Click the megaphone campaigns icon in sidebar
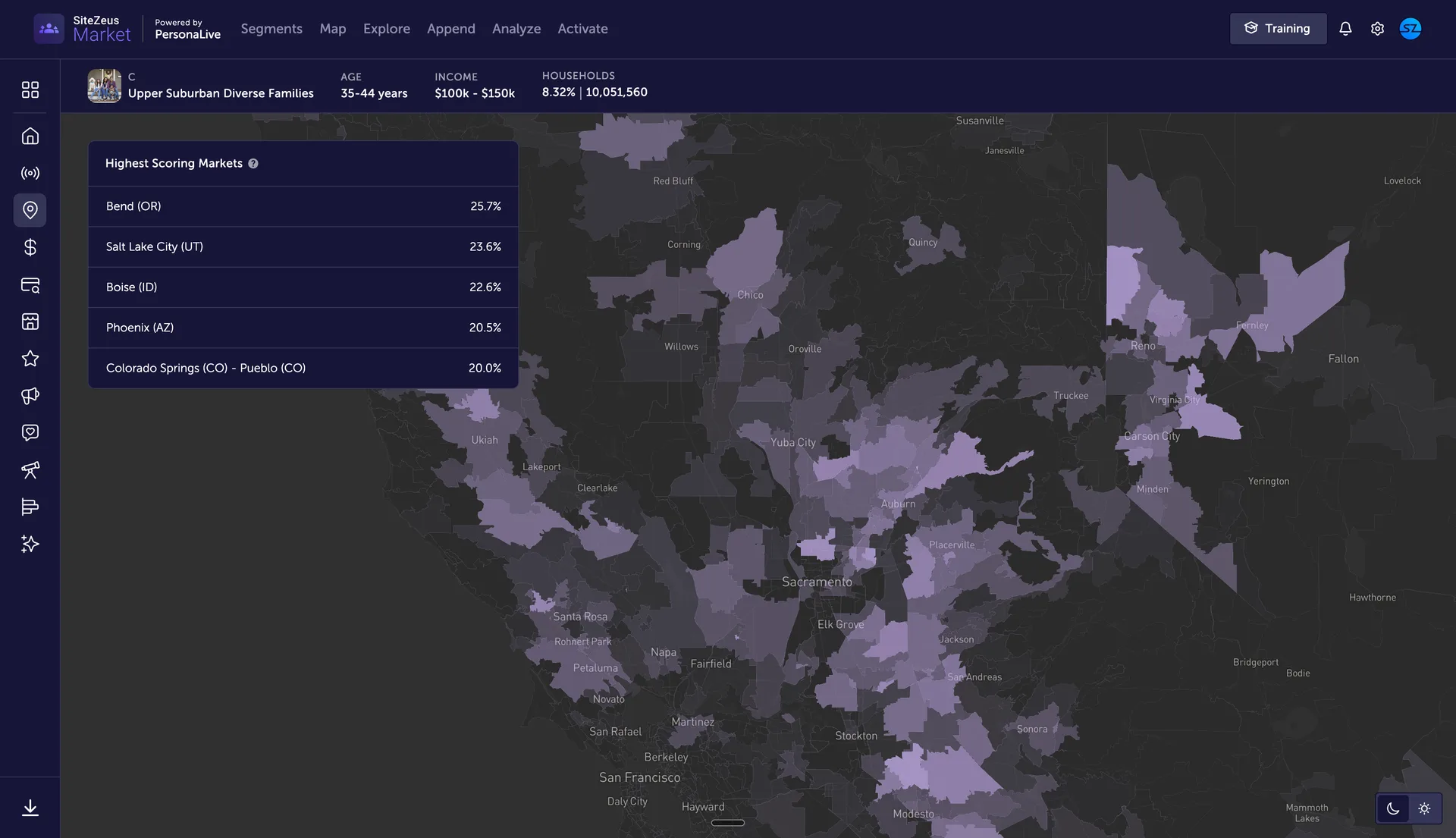The height and width of the screenshot is (838, 1456). (30, 395)
